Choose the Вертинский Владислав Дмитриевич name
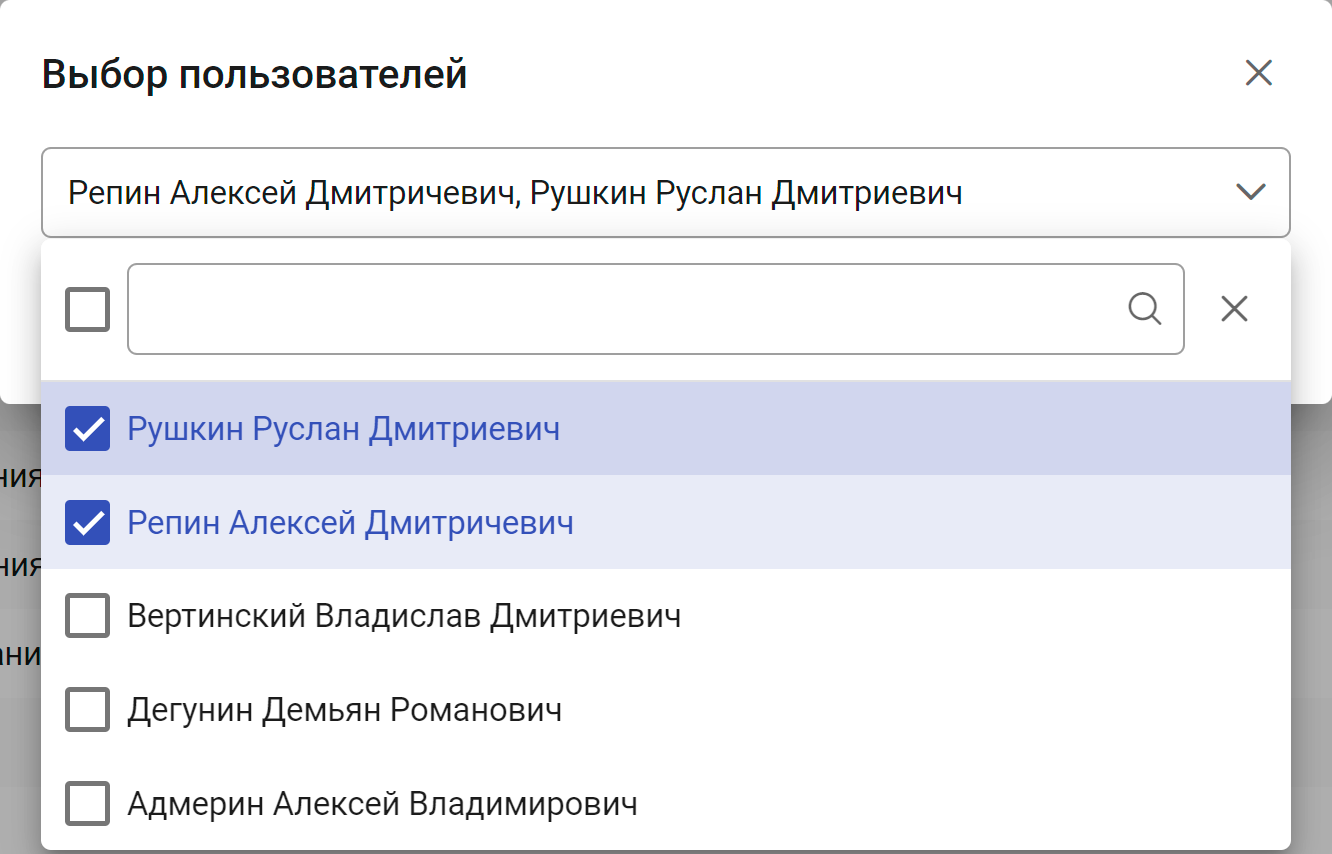 [404, 616]
